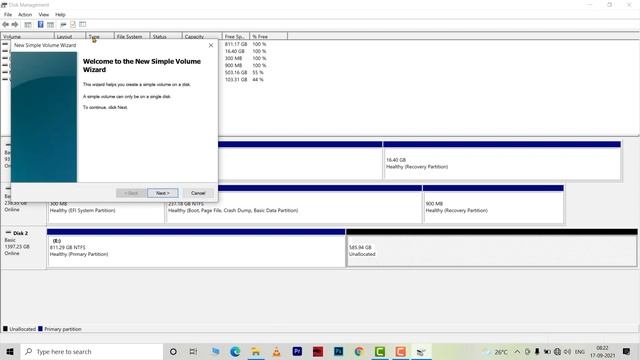Click the Forward arrow in the toolbar
This screenshot has width=640, height=360.
pos(15,24)
